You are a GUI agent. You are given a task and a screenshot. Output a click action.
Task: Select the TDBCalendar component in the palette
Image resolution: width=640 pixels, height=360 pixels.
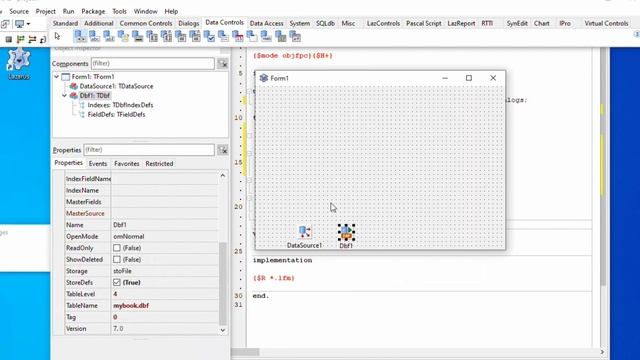pos(238,36)
